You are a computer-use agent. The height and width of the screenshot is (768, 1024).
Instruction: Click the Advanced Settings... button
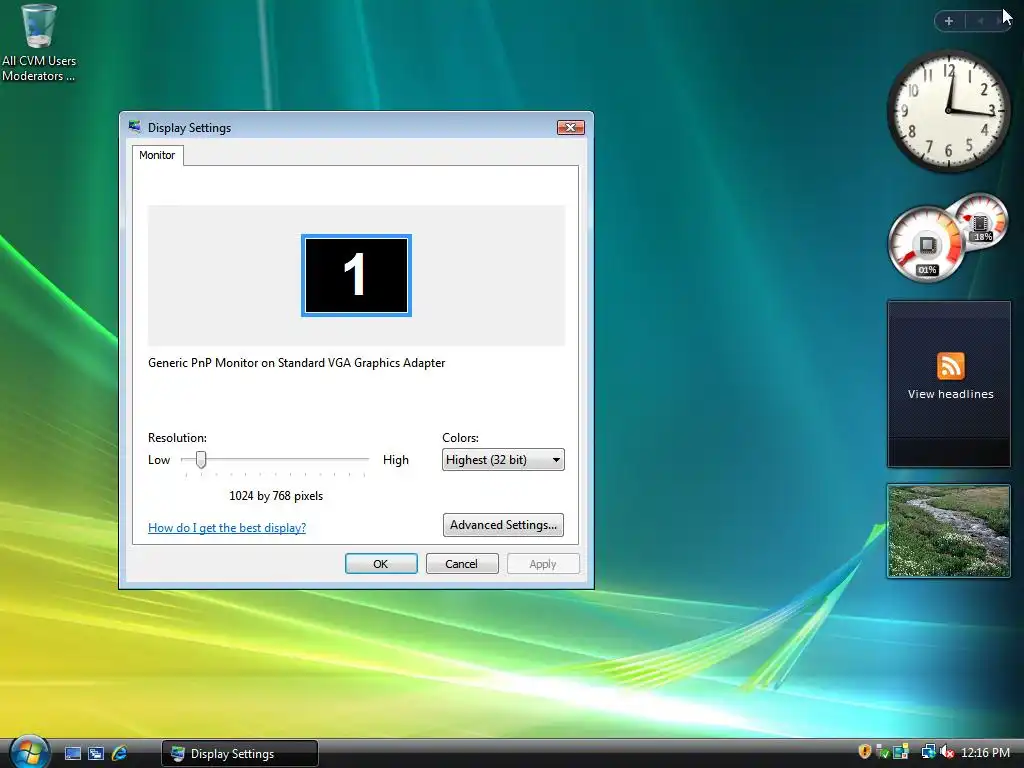click(x=503, y=525)
